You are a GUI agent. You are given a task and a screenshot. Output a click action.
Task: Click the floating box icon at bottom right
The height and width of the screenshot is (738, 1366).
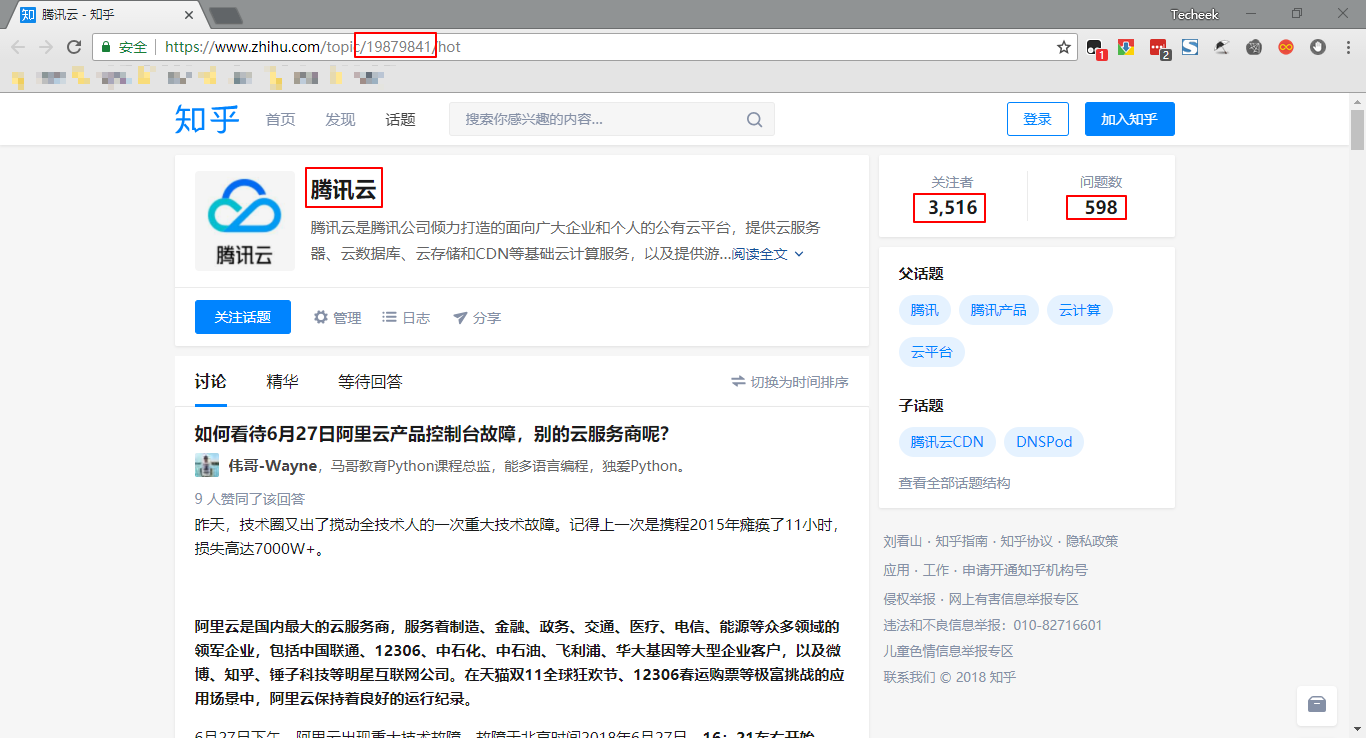click(x=1316, y=704)
